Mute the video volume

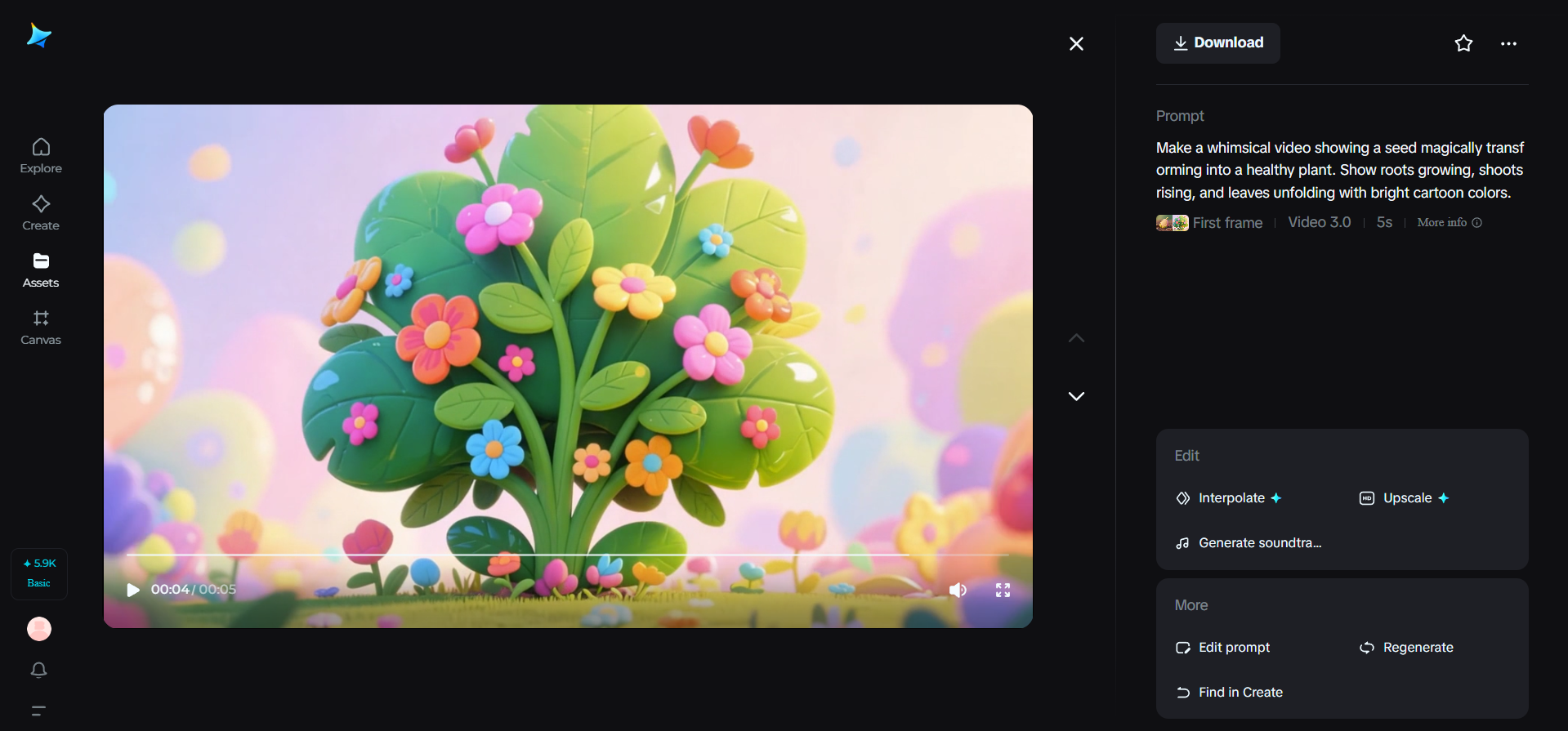pos(958,590)
